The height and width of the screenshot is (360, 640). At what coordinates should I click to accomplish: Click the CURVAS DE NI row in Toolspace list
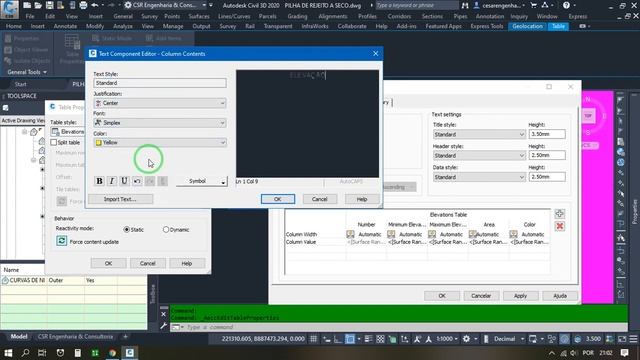[73, 280]
